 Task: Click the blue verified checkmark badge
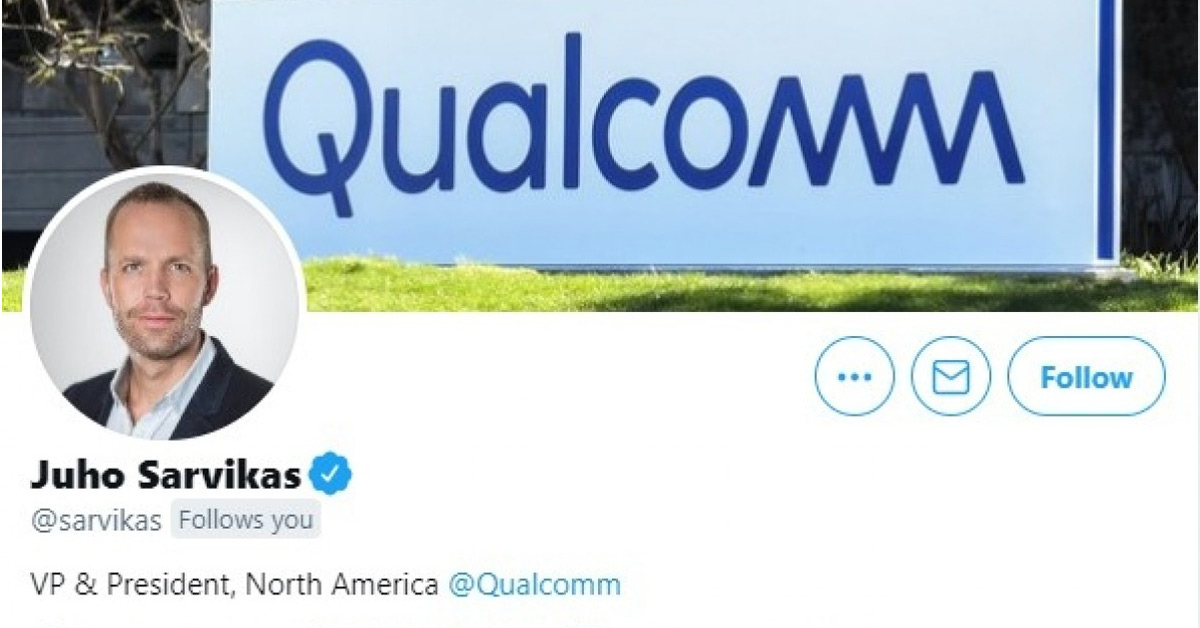click(329, 474)
